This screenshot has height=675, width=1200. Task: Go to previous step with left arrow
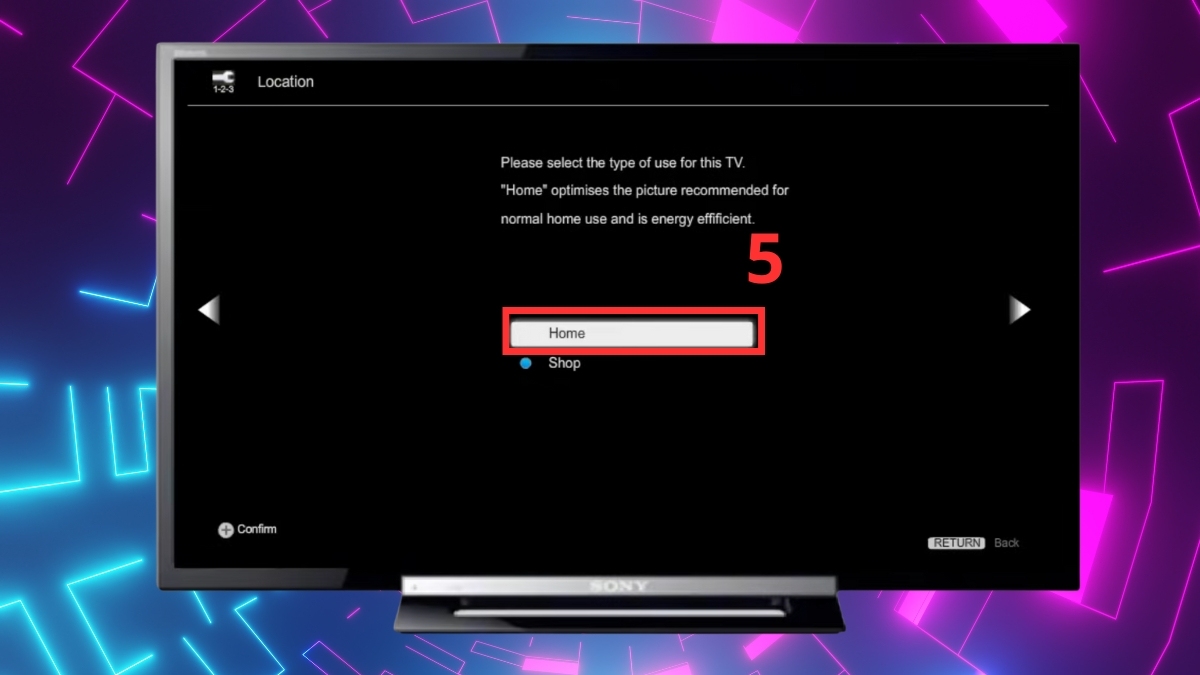[x=209, y=310]
